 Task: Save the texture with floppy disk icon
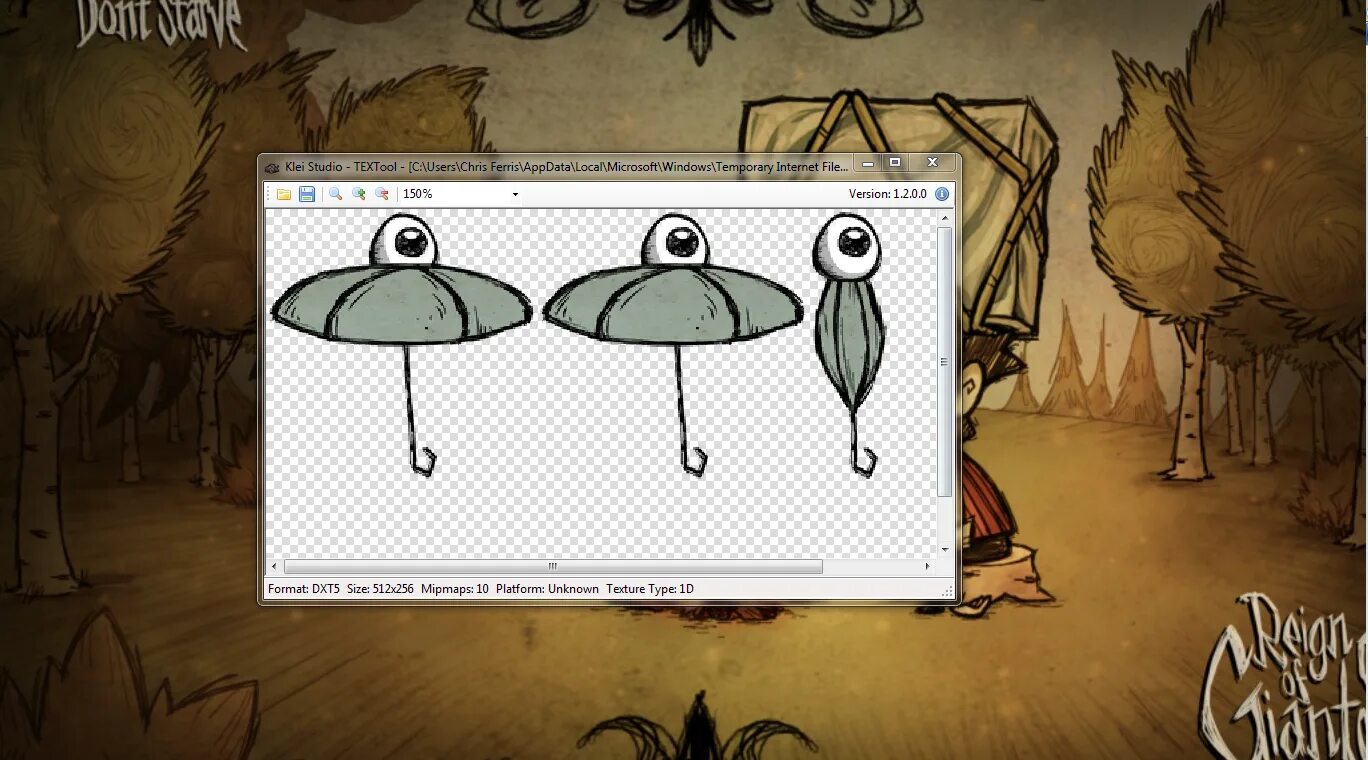(x=307, y=194)
